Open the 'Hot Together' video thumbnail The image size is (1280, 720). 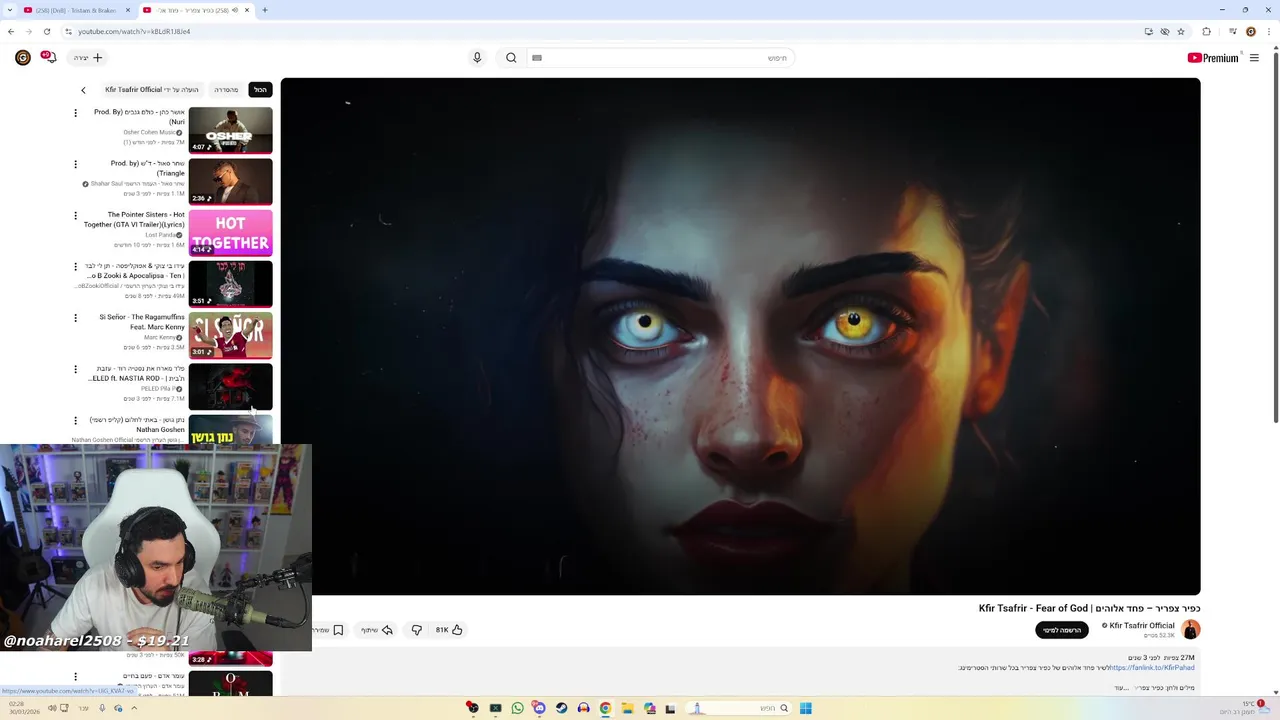click(x=231, y=232)
